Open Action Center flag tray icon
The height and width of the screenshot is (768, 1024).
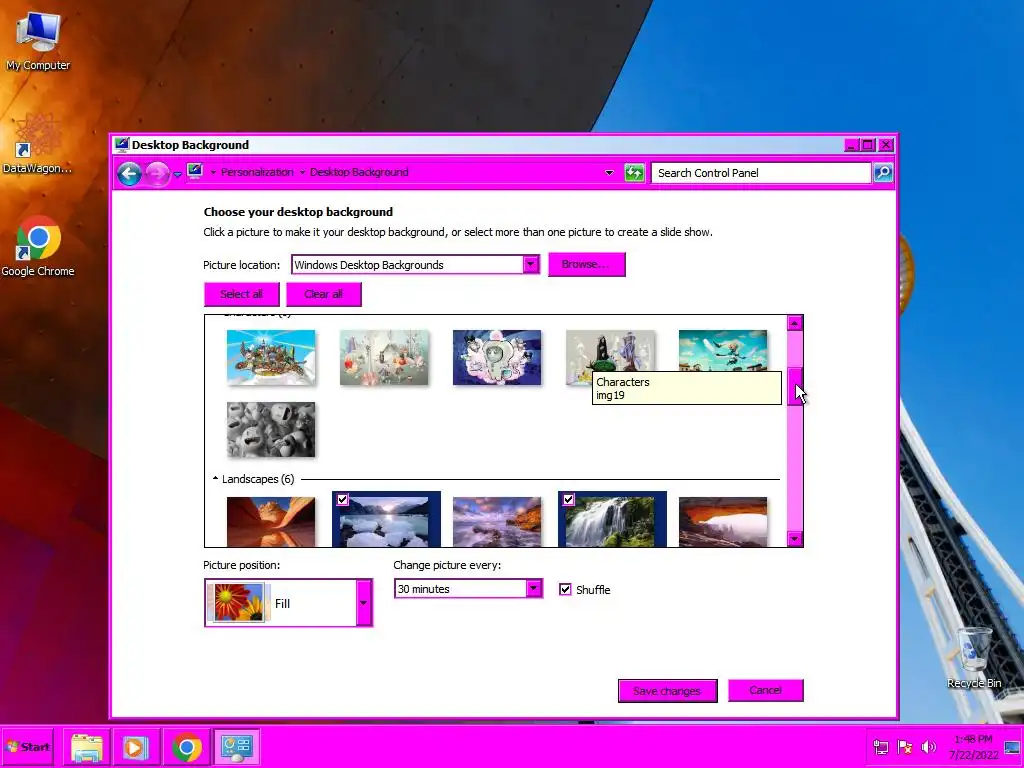[905, 747]
